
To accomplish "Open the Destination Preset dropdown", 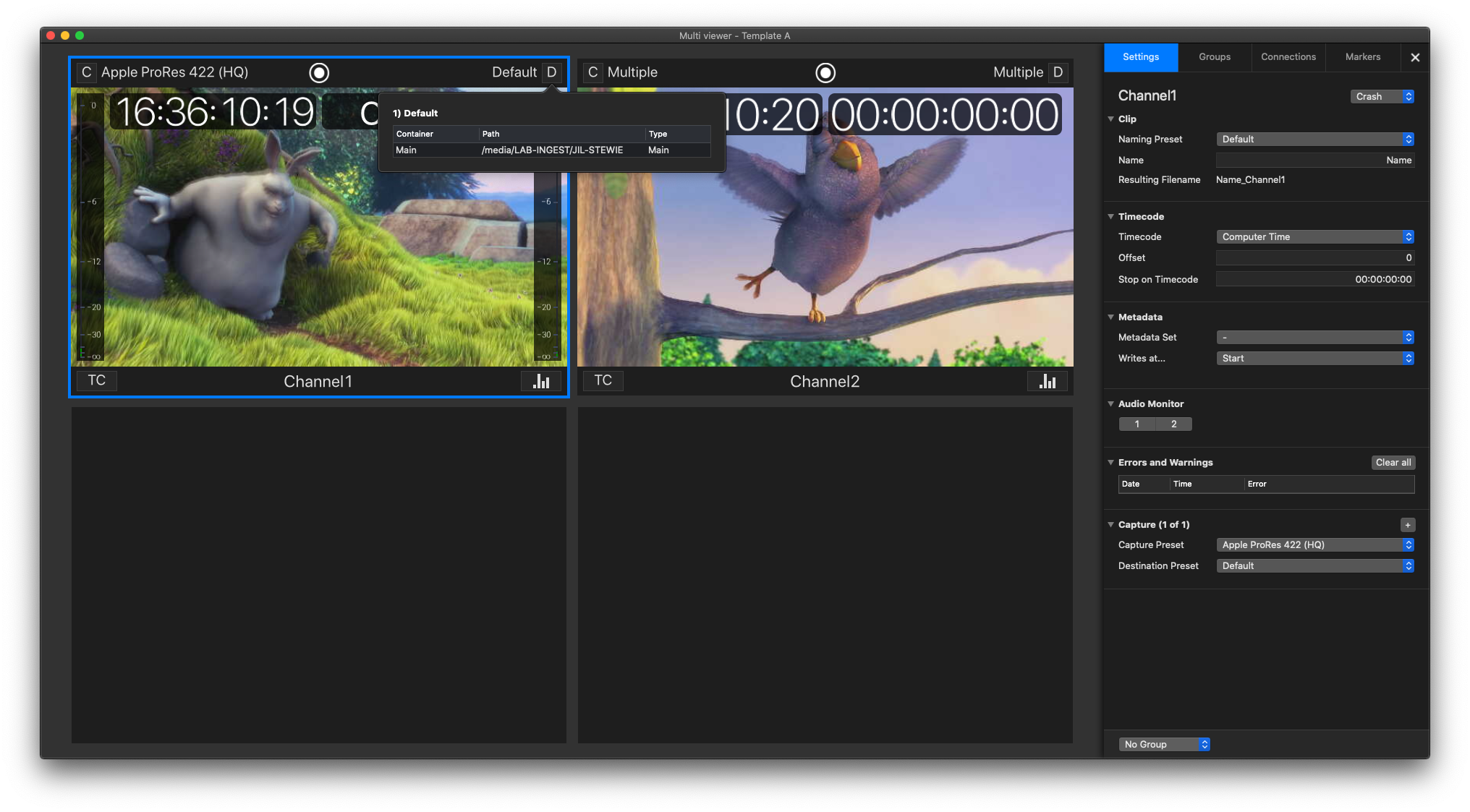I will click(x=1315, y=565).
